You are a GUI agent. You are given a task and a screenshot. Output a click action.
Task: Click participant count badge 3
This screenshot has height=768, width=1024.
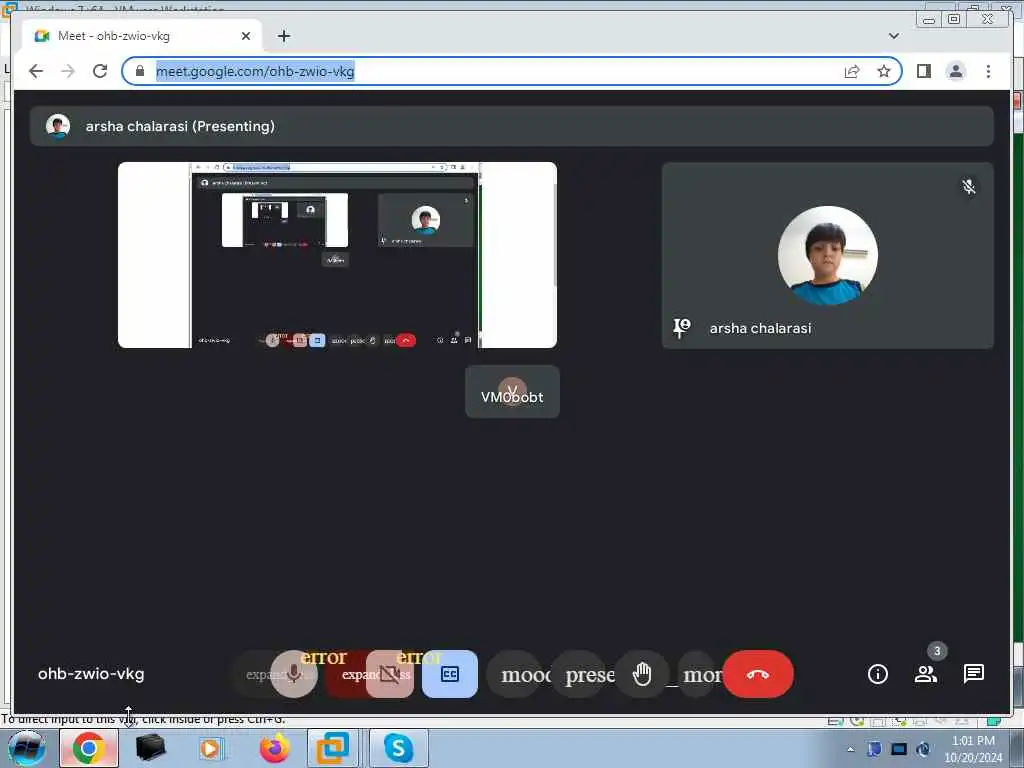point(937,650)
